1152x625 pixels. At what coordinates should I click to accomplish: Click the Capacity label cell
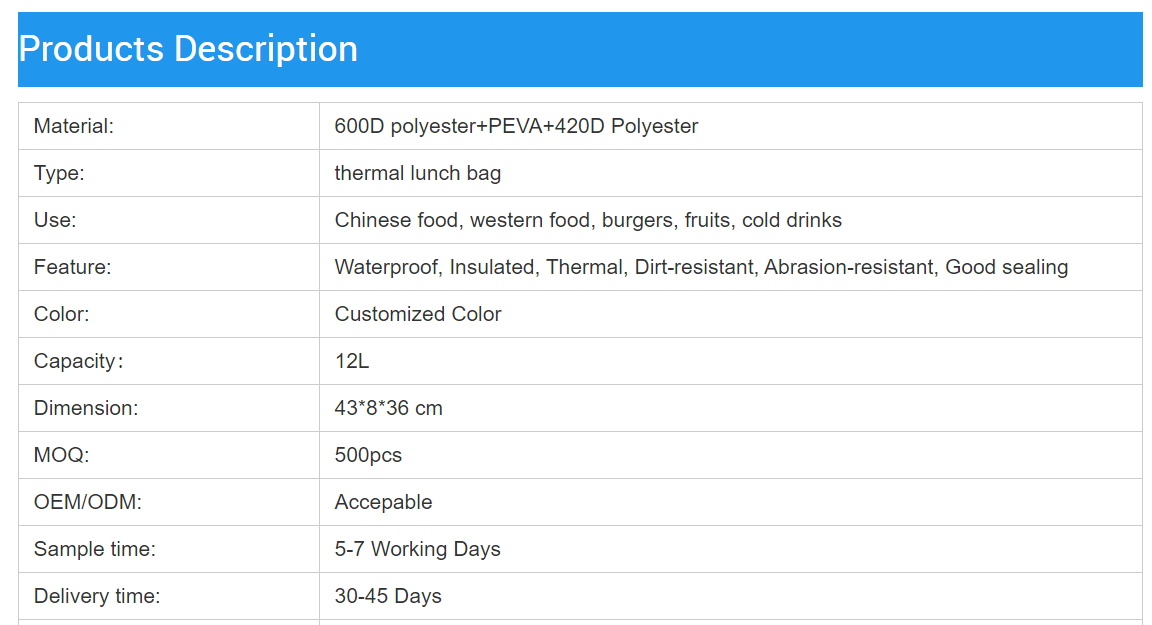(78, 361)
